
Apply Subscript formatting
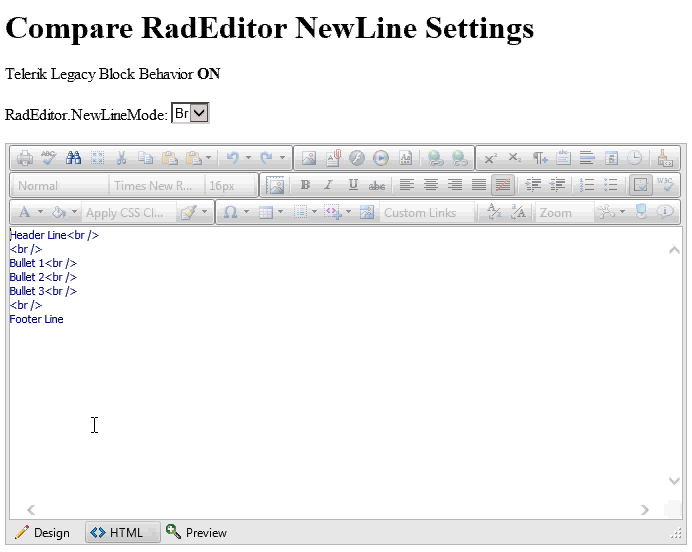coord(515,158)
